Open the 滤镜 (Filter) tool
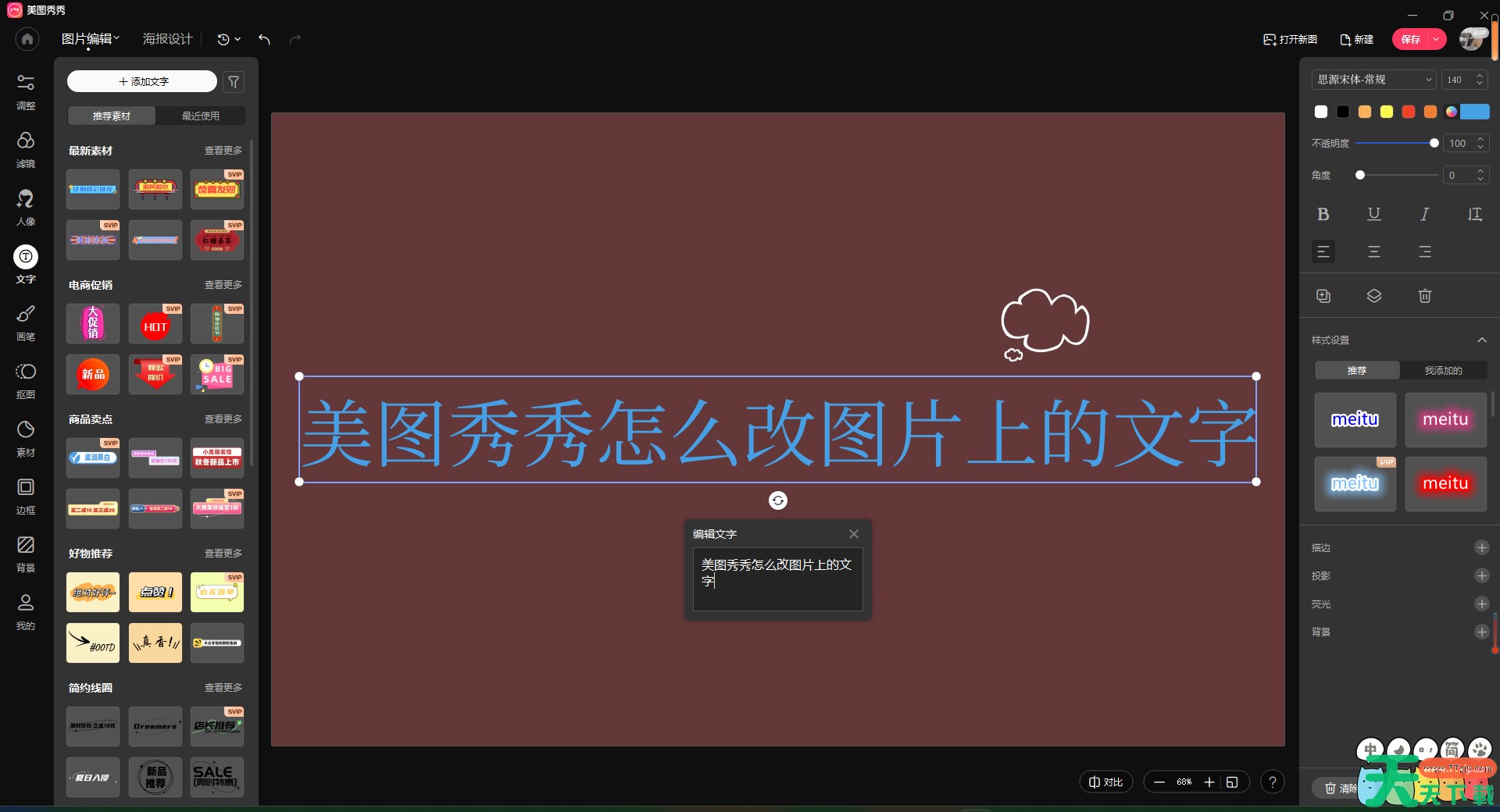Screen dimensions: 1500x812 (x=26, y=148)
